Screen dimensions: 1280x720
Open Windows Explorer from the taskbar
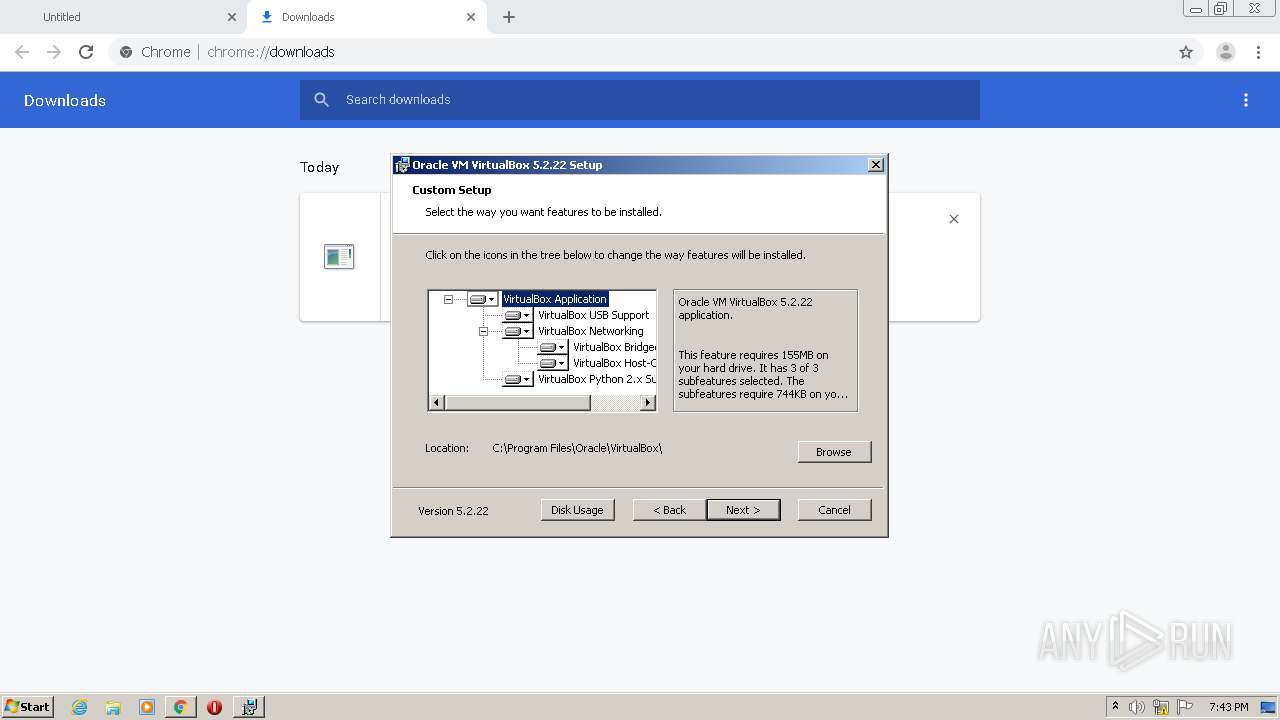point(113,707)
